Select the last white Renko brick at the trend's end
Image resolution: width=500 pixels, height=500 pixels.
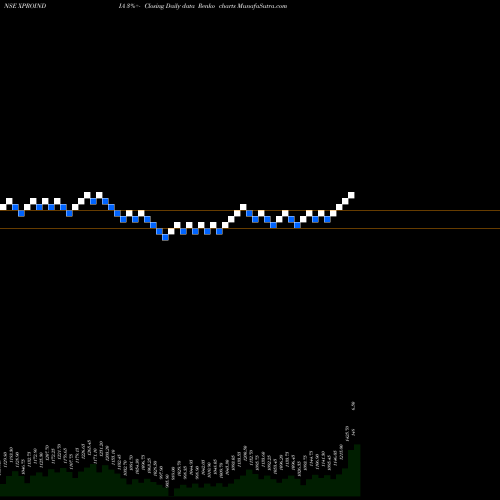pos(351,195)
